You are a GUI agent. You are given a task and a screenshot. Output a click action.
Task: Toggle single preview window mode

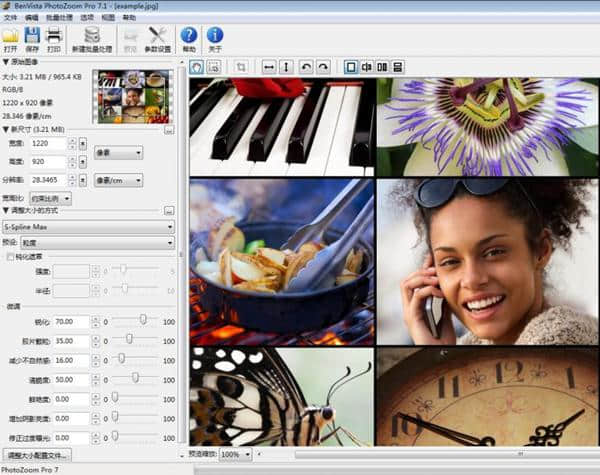[350, 67]
